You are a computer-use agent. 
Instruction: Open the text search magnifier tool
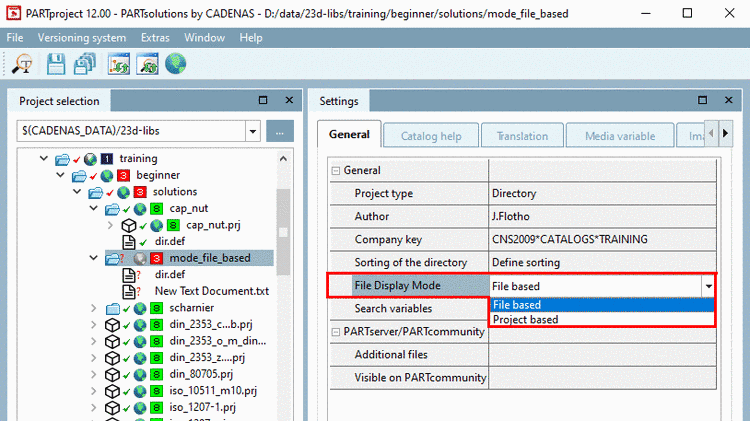pos(22,64)
